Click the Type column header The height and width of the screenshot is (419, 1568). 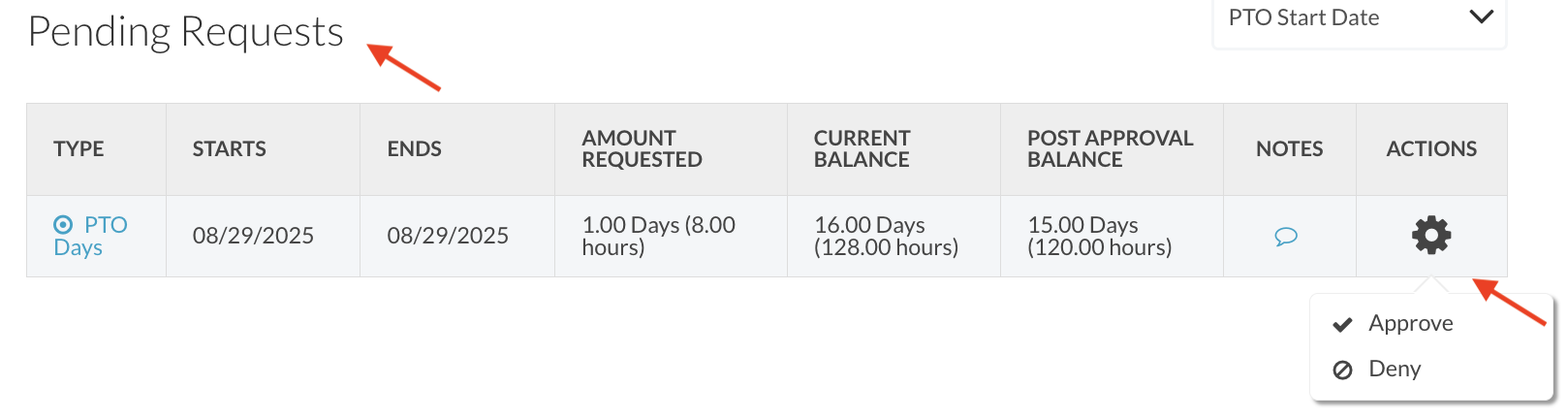tap(78, 148)
